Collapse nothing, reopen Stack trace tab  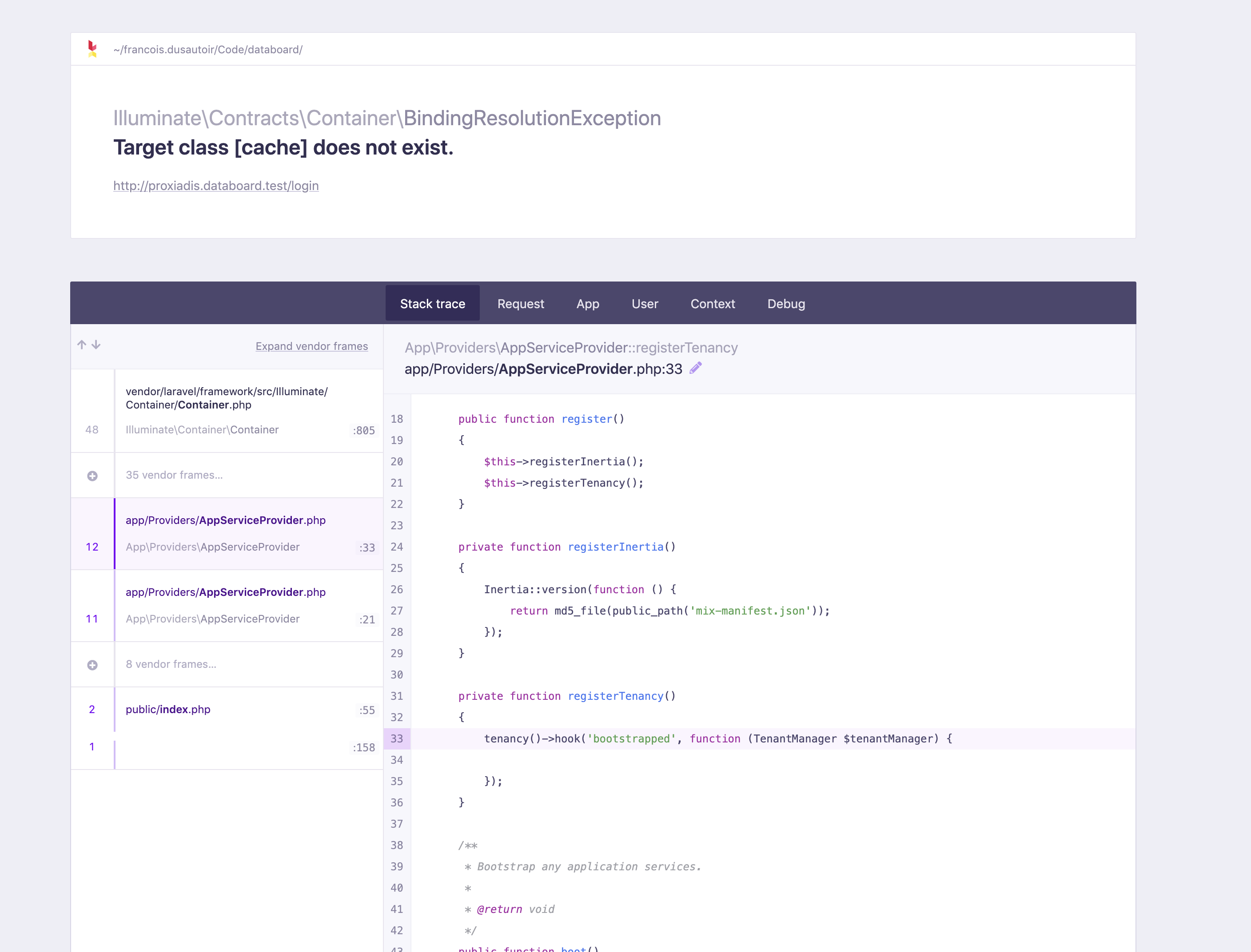coord(432,303)
